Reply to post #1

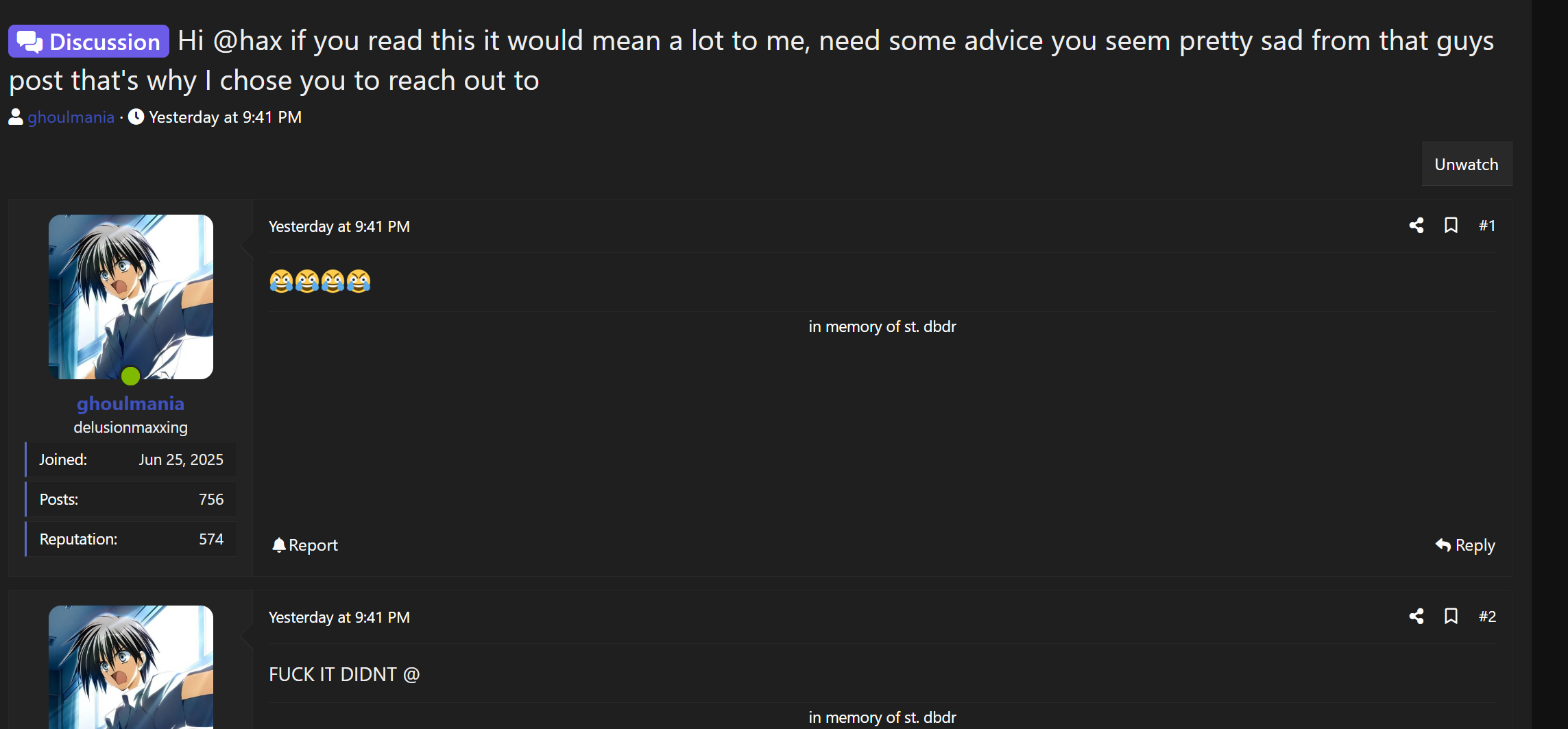pos(1465,545)
